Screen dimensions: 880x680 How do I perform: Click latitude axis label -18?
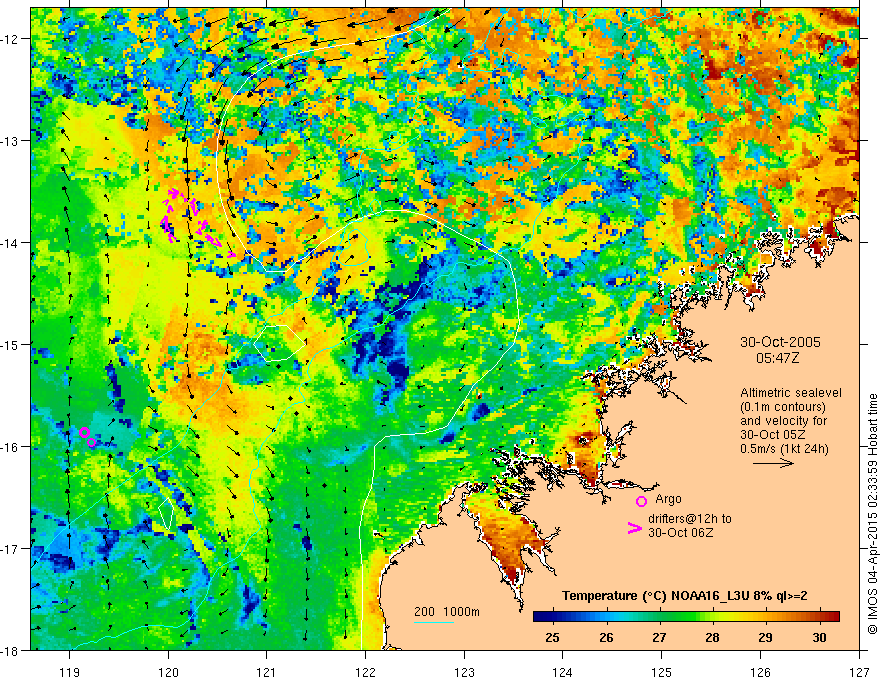click(11, 650)
